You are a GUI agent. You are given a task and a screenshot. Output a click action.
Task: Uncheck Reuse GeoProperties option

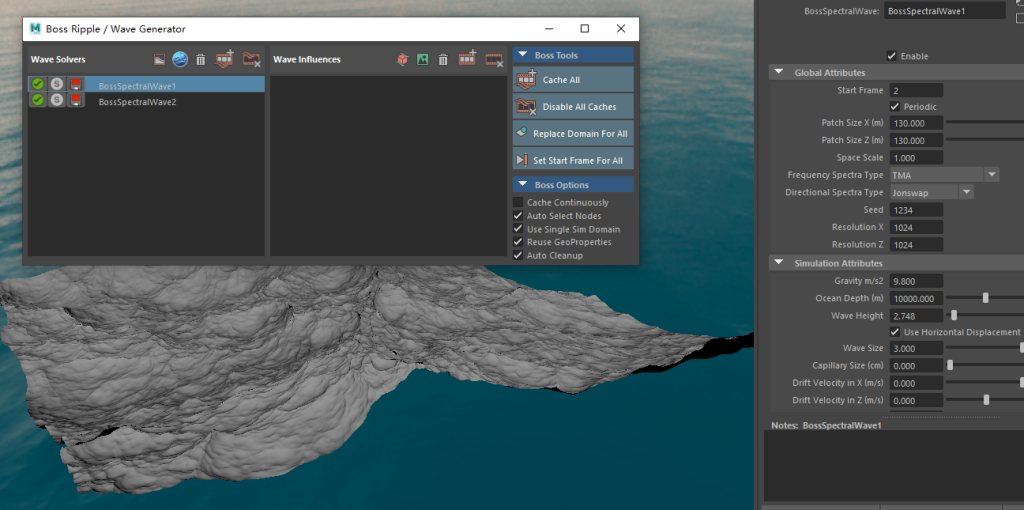pos(518,242)
